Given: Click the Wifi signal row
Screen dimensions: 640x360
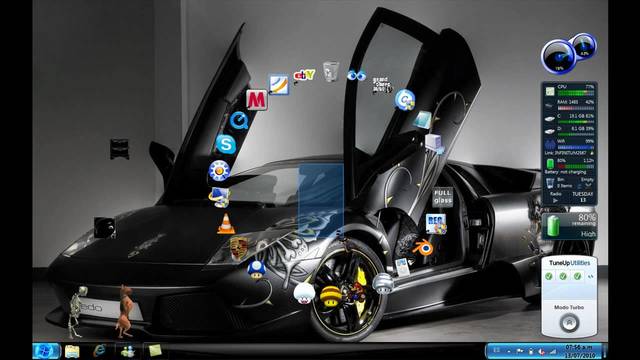Looking at the screenshot, I should [569, 144].
